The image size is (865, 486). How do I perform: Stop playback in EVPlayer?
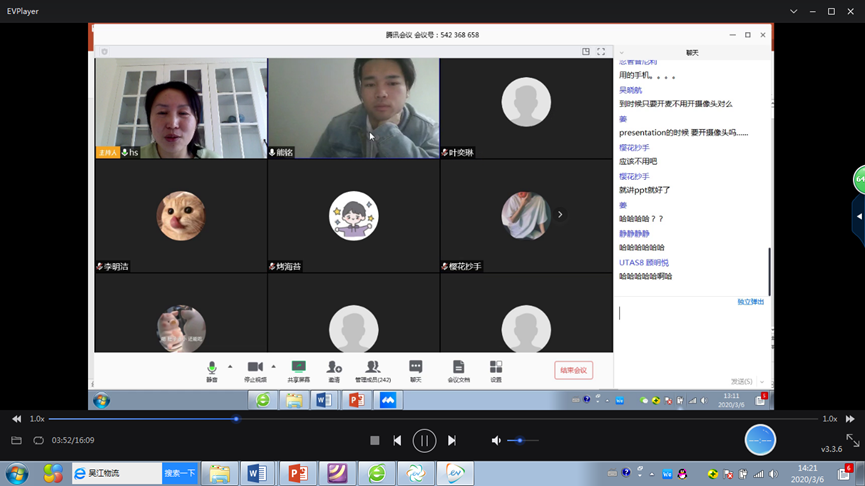pyautogui.click(x=375, y=440)
